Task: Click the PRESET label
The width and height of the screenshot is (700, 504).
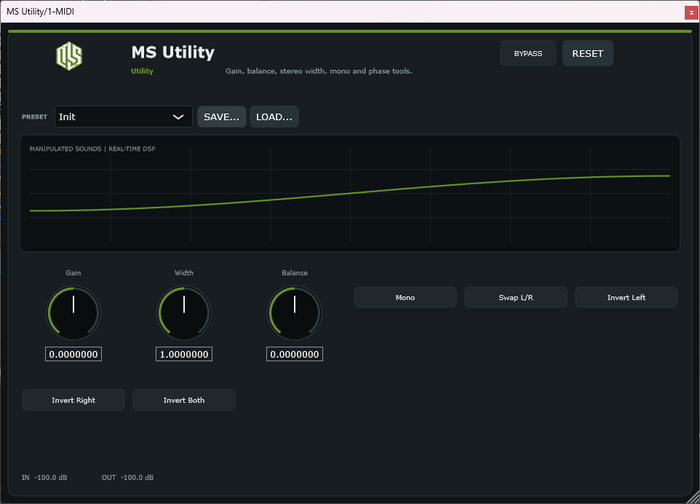Action: [34, 117]
